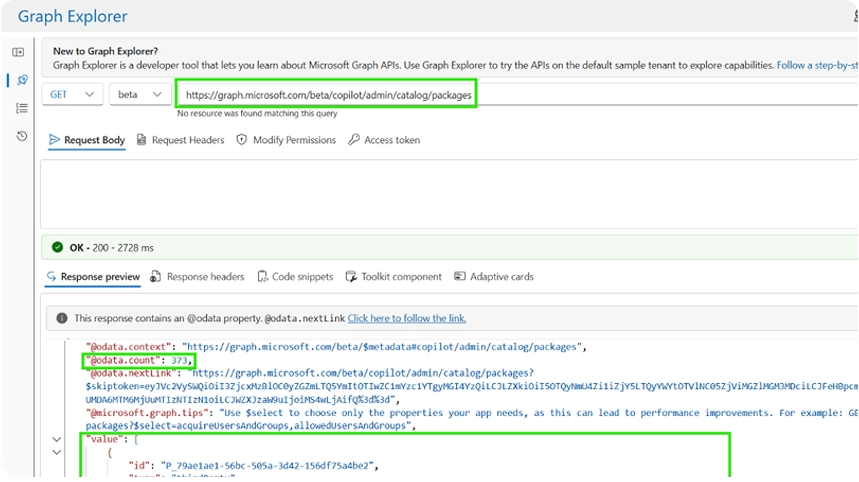This screenshot has width=859, height=482.
Task: Open the history clock icon
Action: (22, 136)
